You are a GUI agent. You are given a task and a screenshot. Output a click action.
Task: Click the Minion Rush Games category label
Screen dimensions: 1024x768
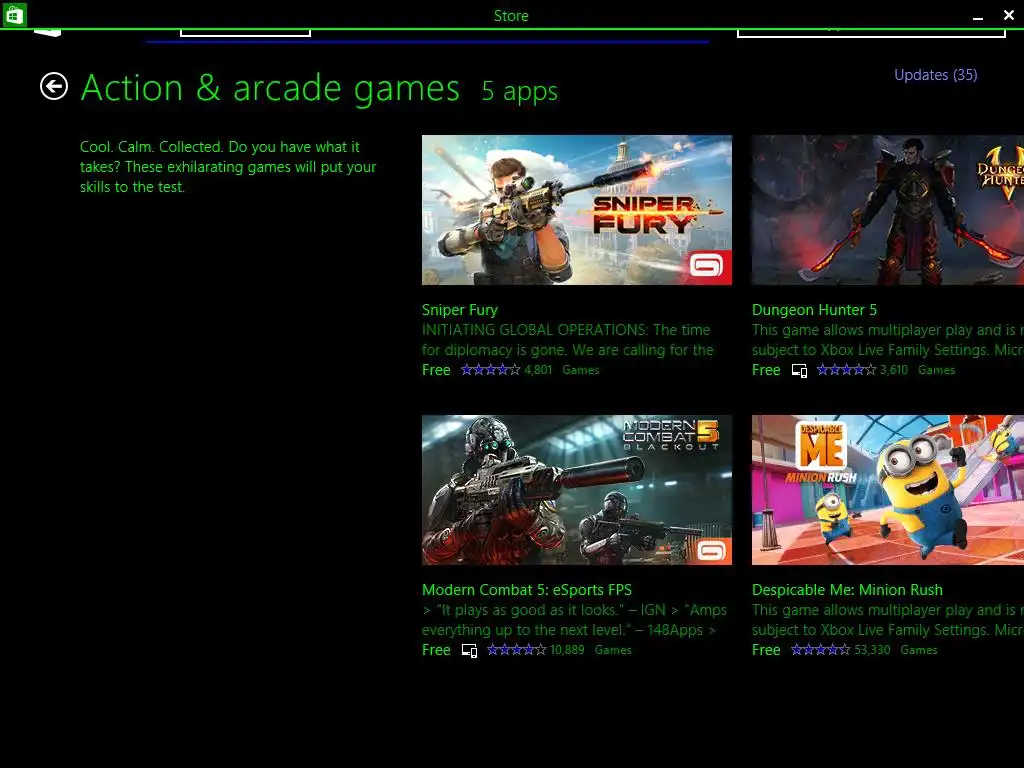(919, 650)
